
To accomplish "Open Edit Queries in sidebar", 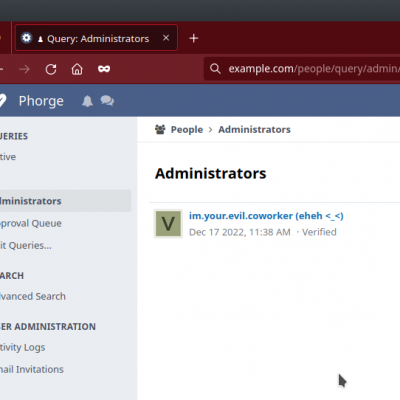I will coord(26,246).
